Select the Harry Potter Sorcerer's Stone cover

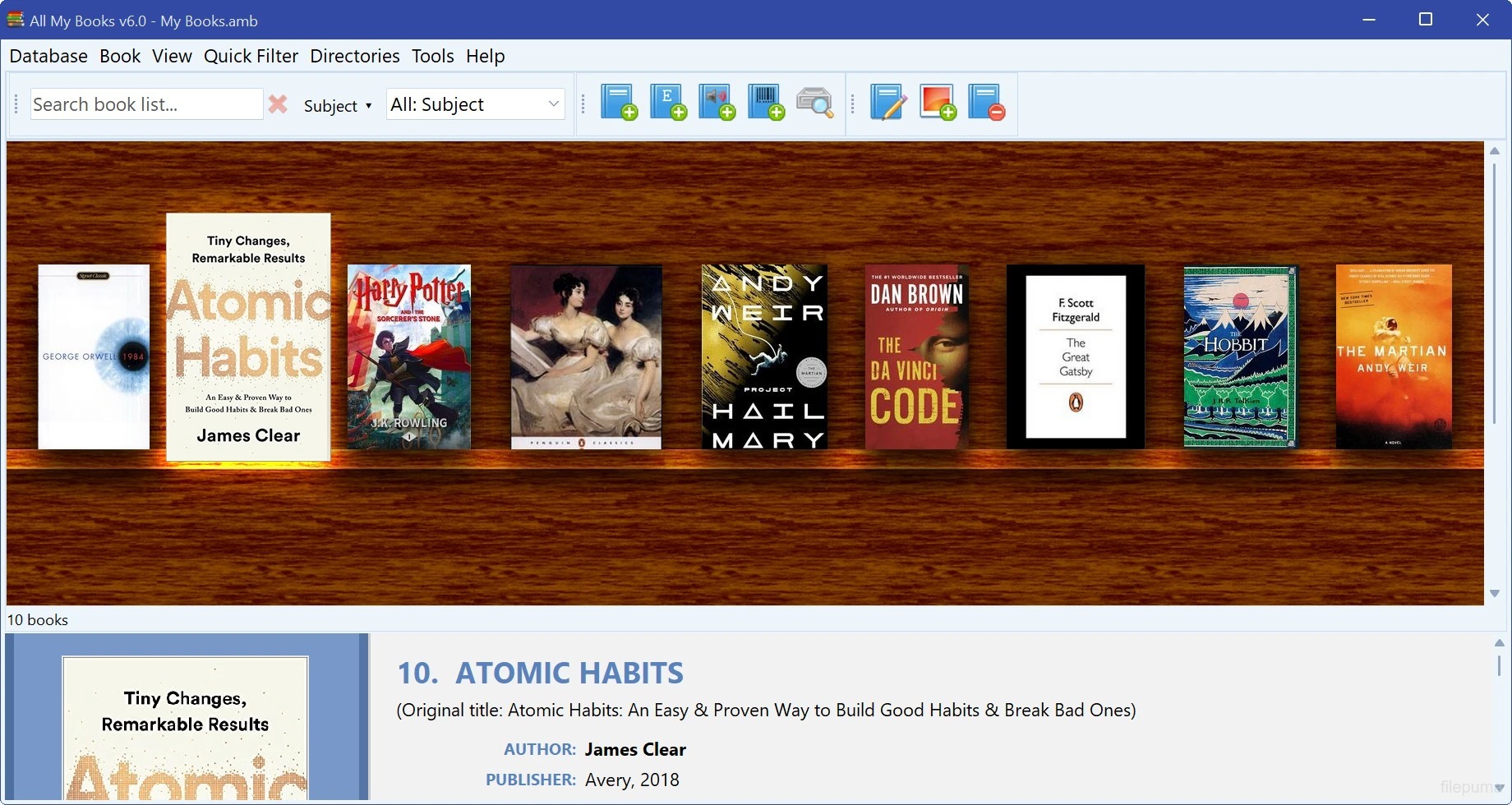click(x=409, y=356)
